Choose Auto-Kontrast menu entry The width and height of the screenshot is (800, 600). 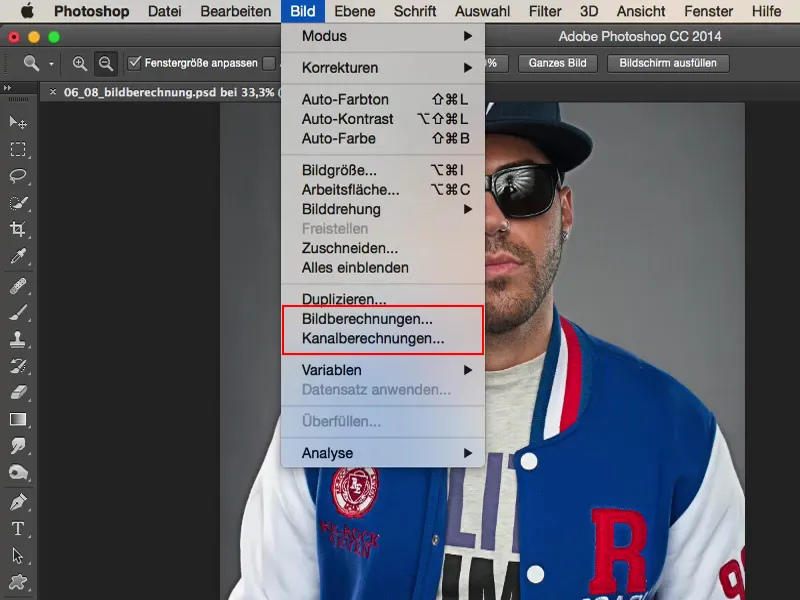tap(383, 119)
